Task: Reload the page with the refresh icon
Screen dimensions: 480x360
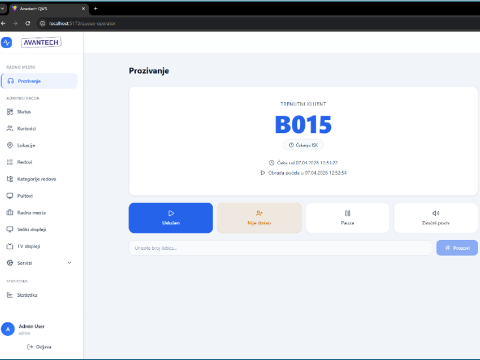Action: [28, 23]
